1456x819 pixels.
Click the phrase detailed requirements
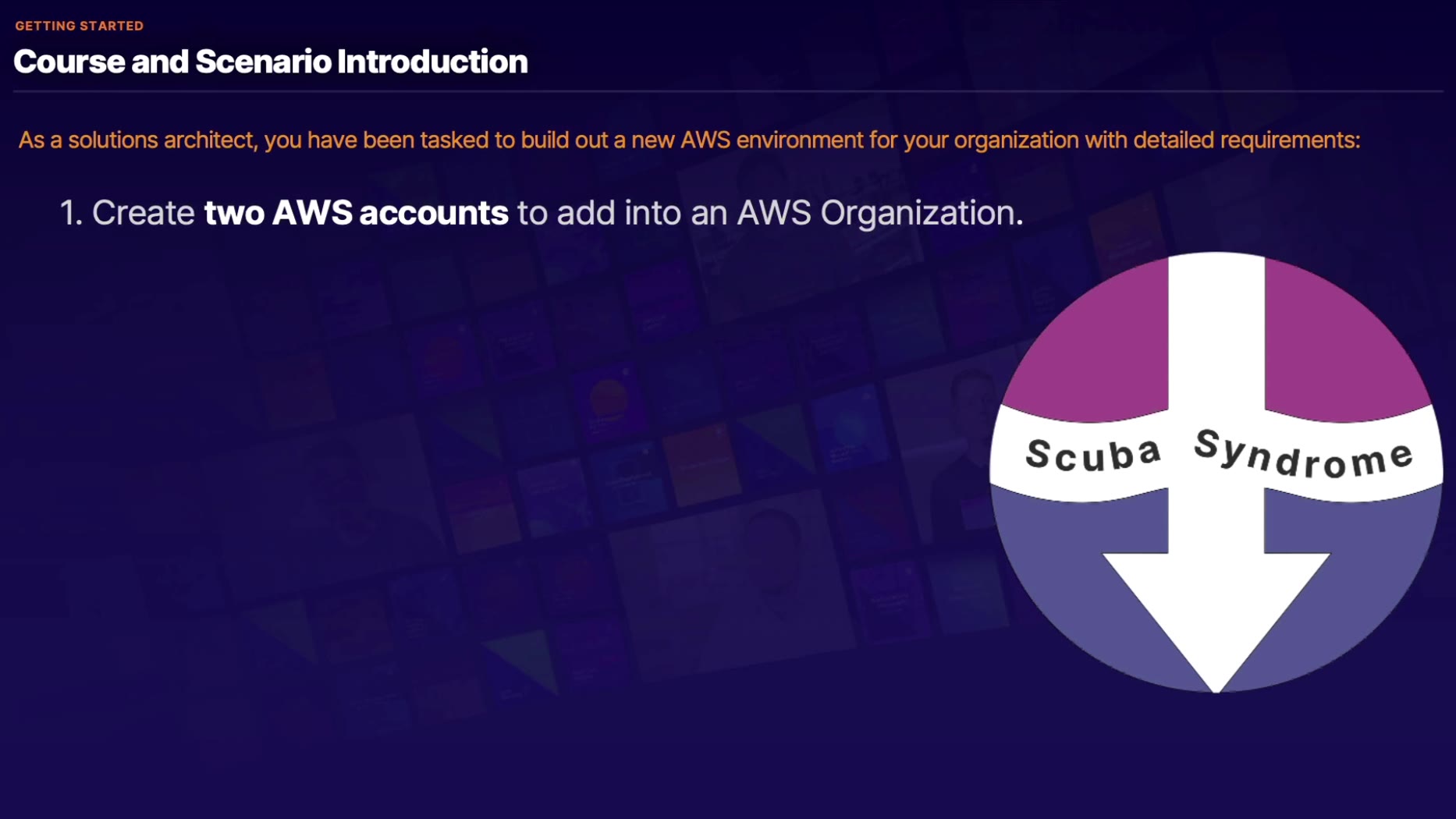click(x=1245, y=140)
